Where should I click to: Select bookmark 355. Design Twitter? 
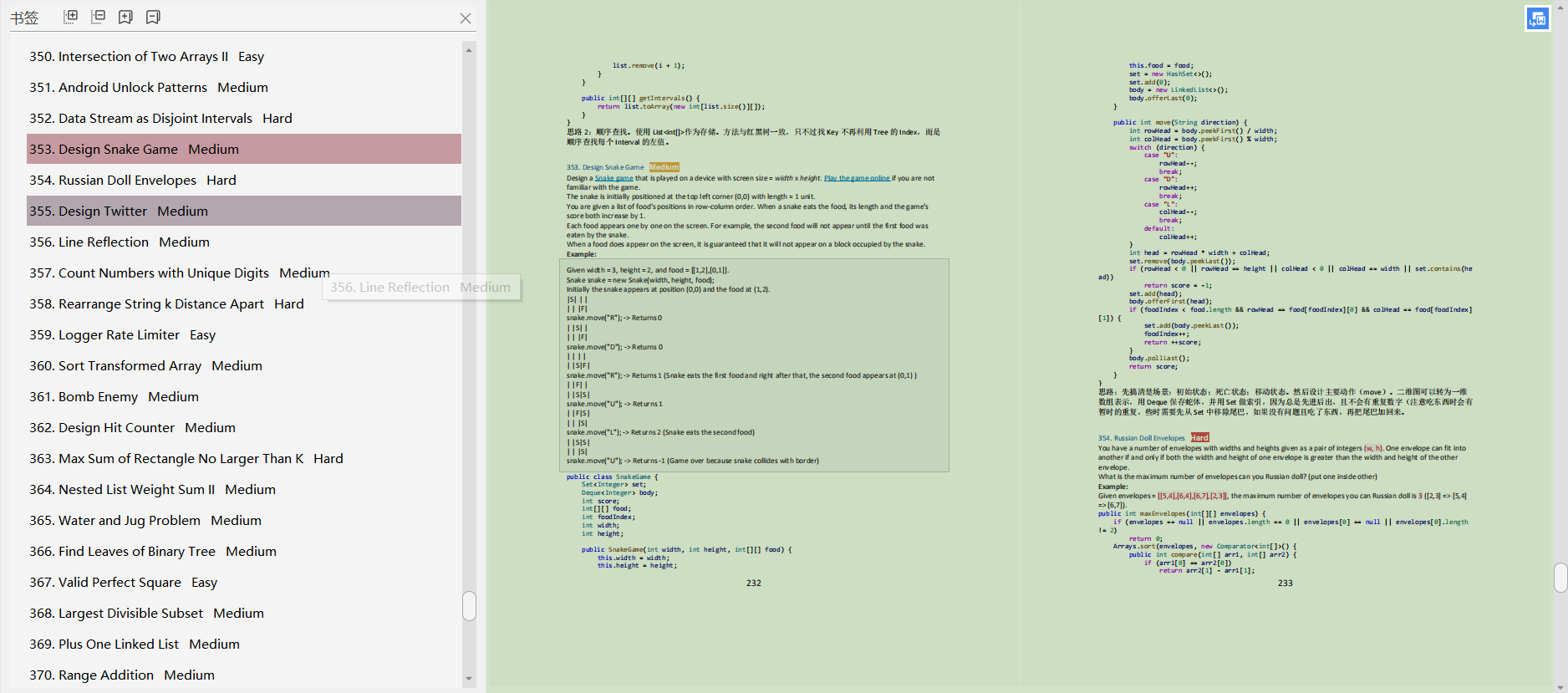244,211
